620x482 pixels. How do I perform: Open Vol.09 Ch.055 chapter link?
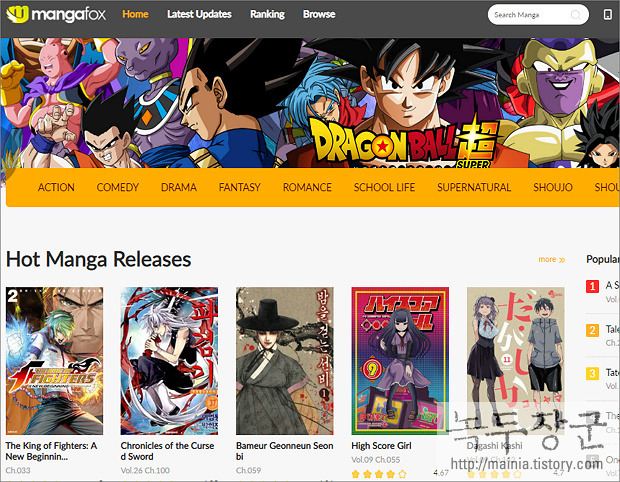pos(376,459)
